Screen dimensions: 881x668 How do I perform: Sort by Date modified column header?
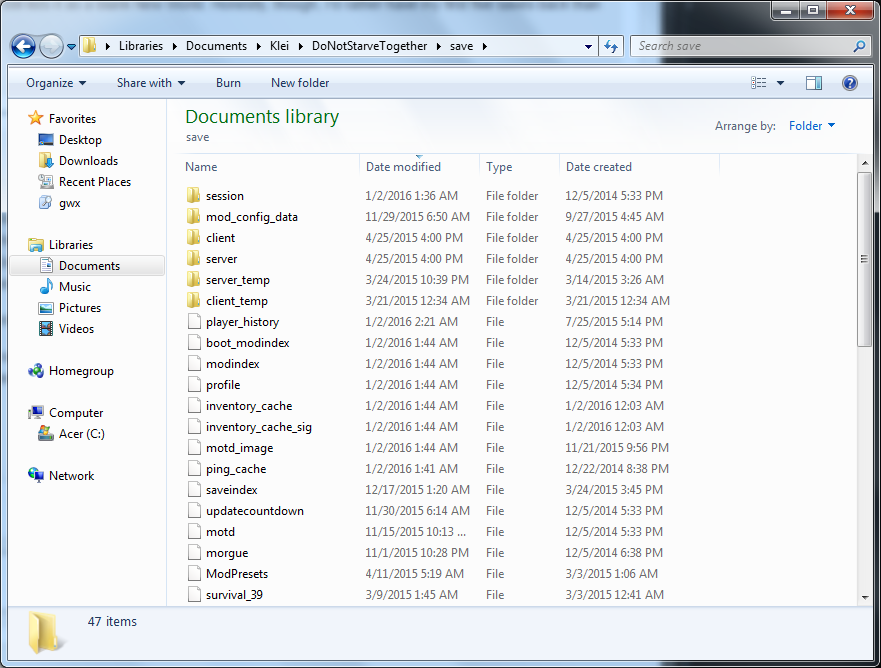403,167
